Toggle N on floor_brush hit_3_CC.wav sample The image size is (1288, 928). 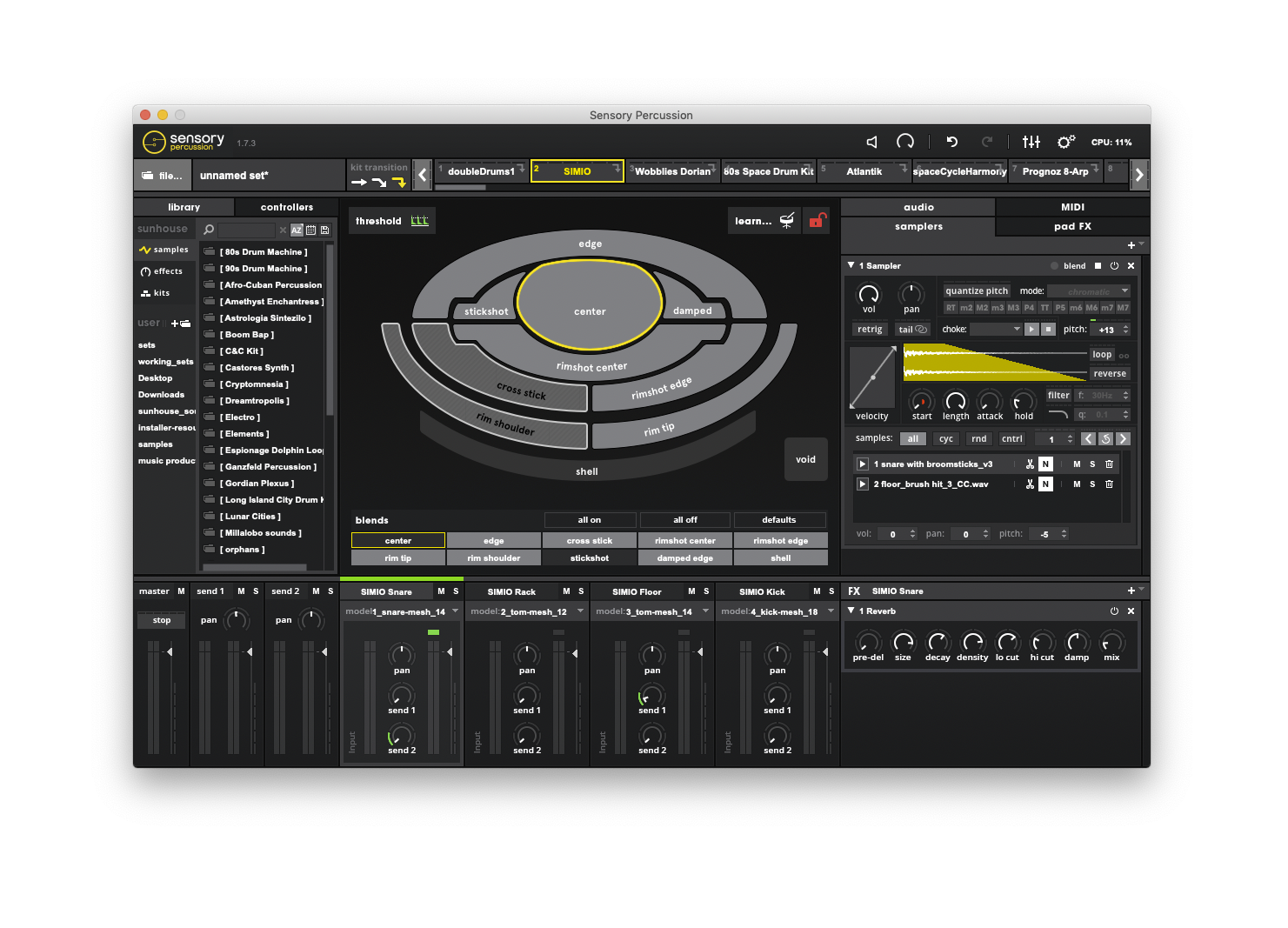click(x=1045, y=484)
